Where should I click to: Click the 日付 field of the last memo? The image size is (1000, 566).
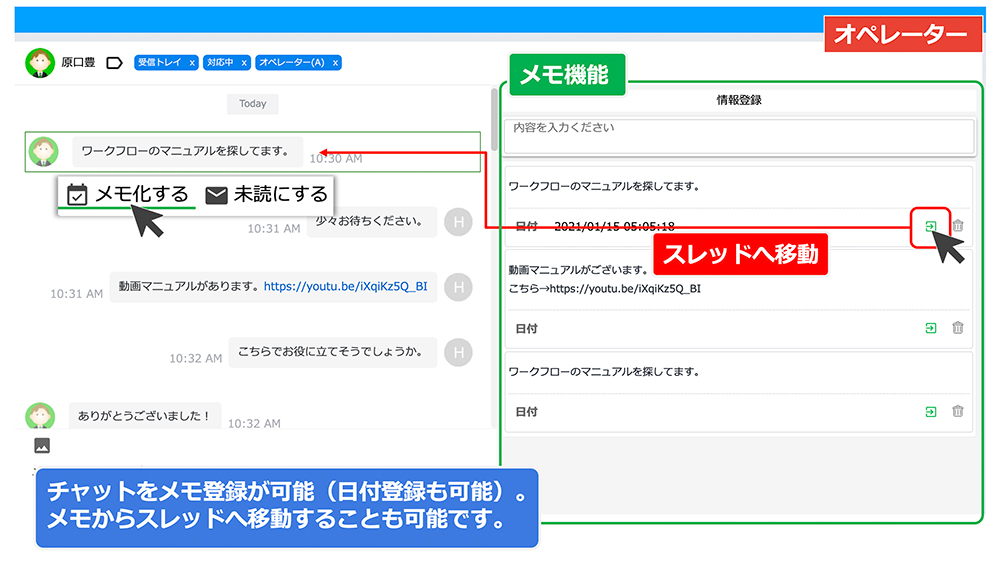coord(527,412)
